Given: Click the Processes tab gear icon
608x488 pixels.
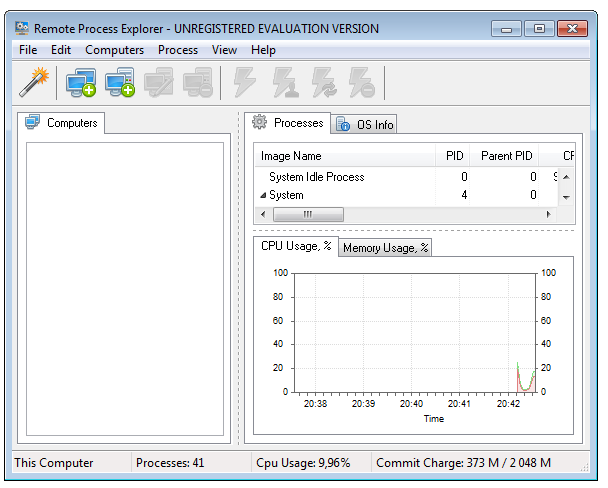Looking at the screenshot, I should (x=259, y=122).
